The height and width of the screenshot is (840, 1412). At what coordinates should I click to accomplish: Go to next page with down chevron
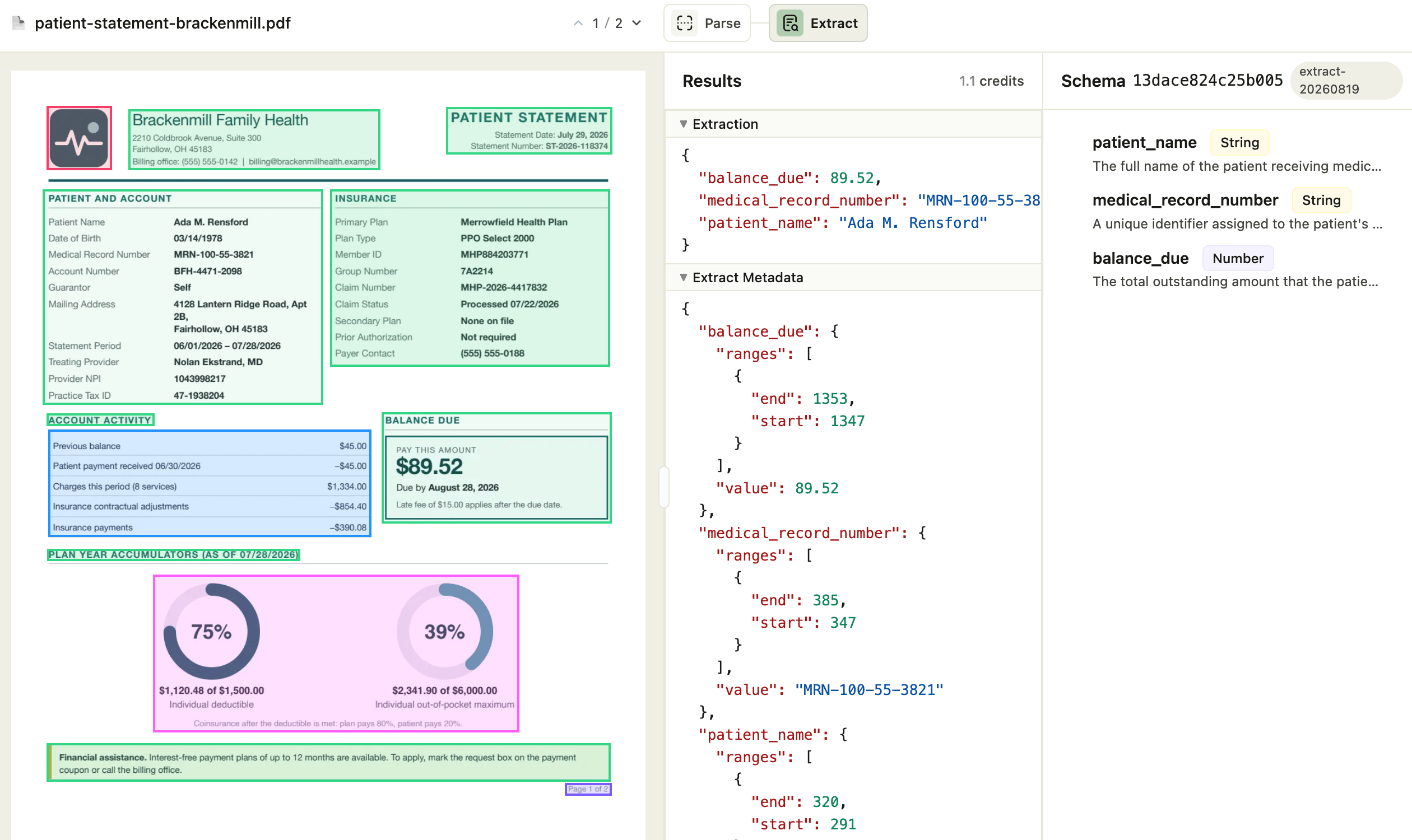tap(637, 23)
